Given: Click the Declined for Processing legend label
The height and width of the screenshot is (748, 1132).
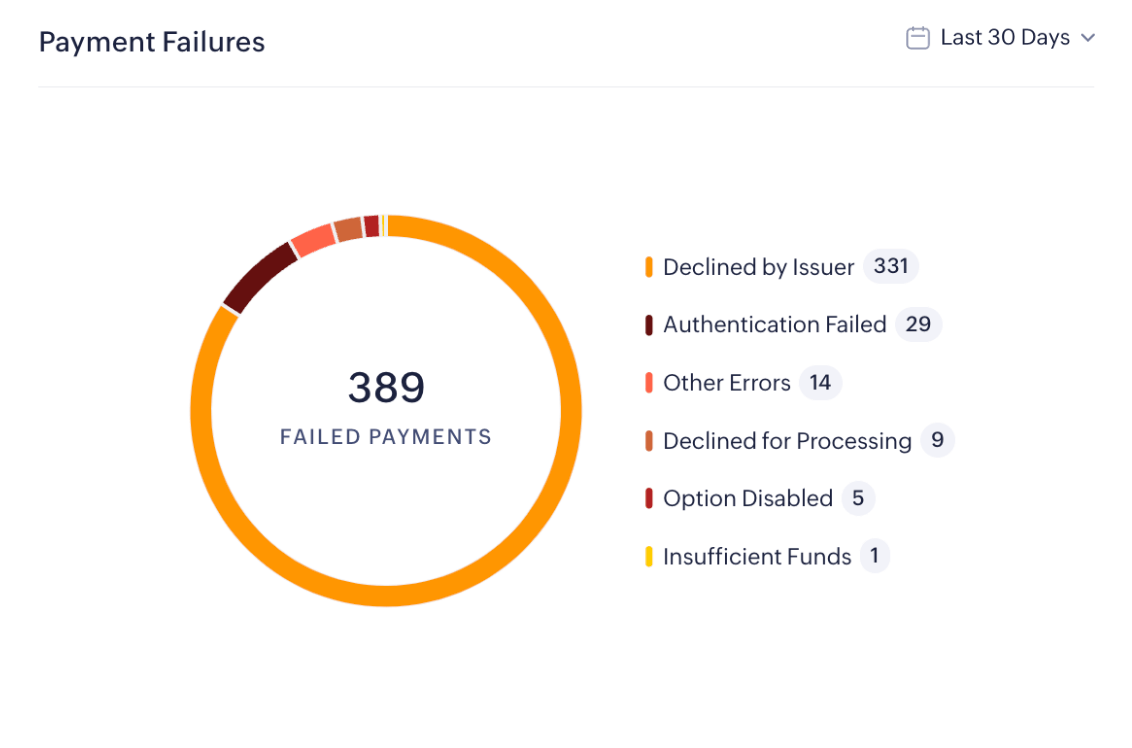Looking at the screenshot, I should (x=787, y=441).
